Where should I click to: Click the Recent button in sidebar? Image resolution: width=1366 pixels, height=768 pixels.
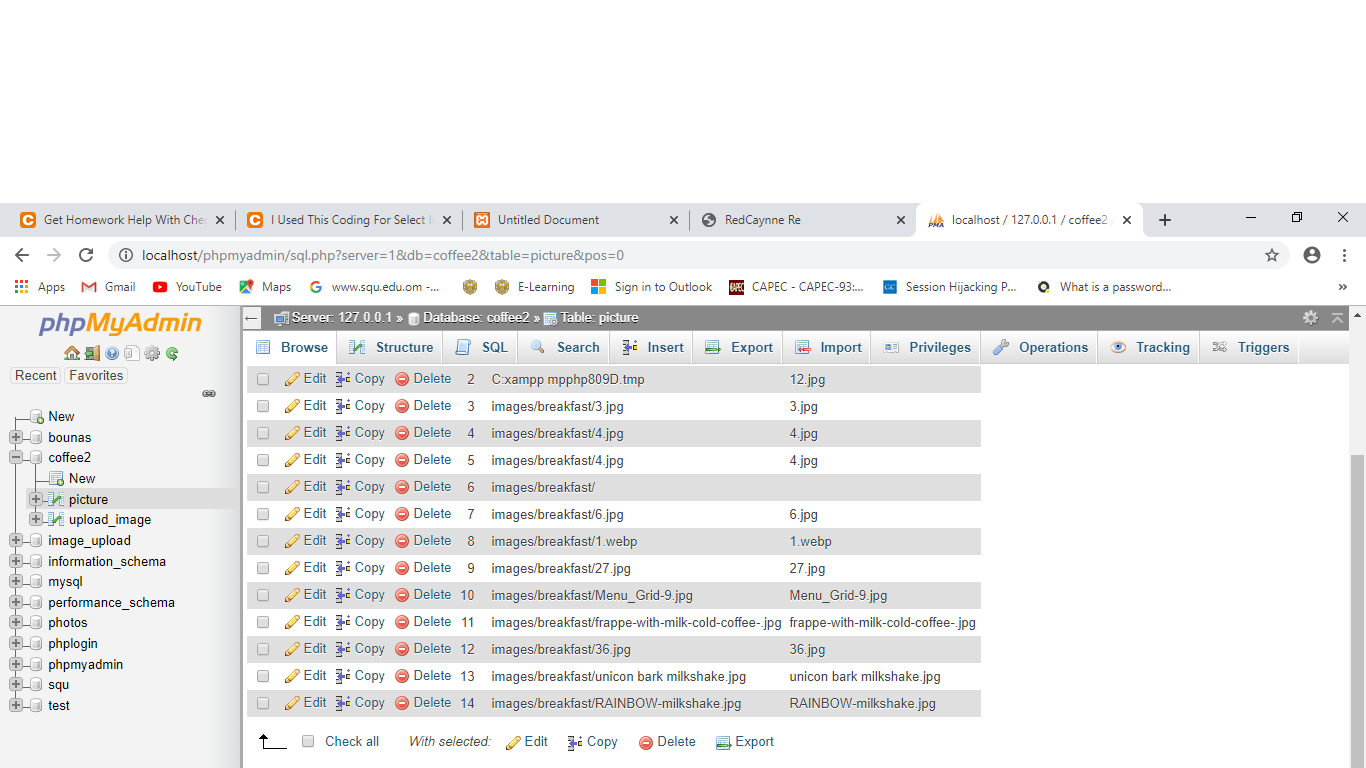click(36, 376)
